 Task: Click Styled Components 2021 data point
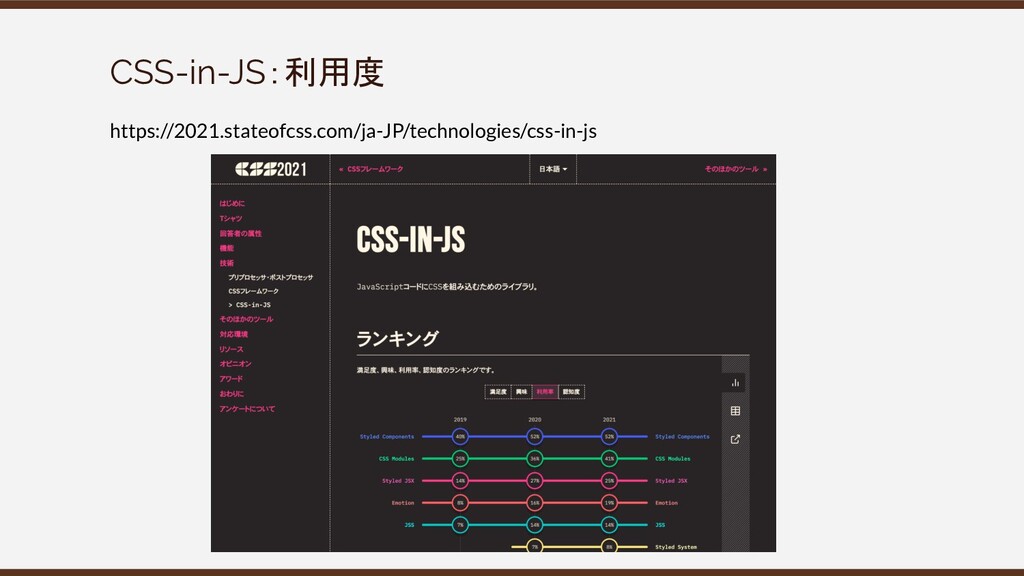(x=609, y=436)
